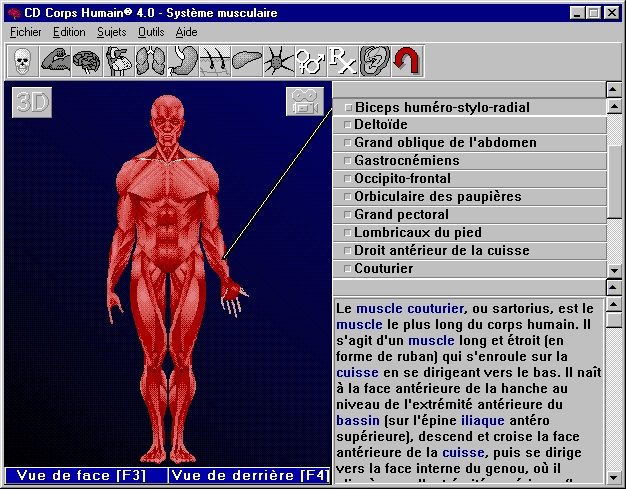Select Vue de face [F3] button

[x=85, y=475]
